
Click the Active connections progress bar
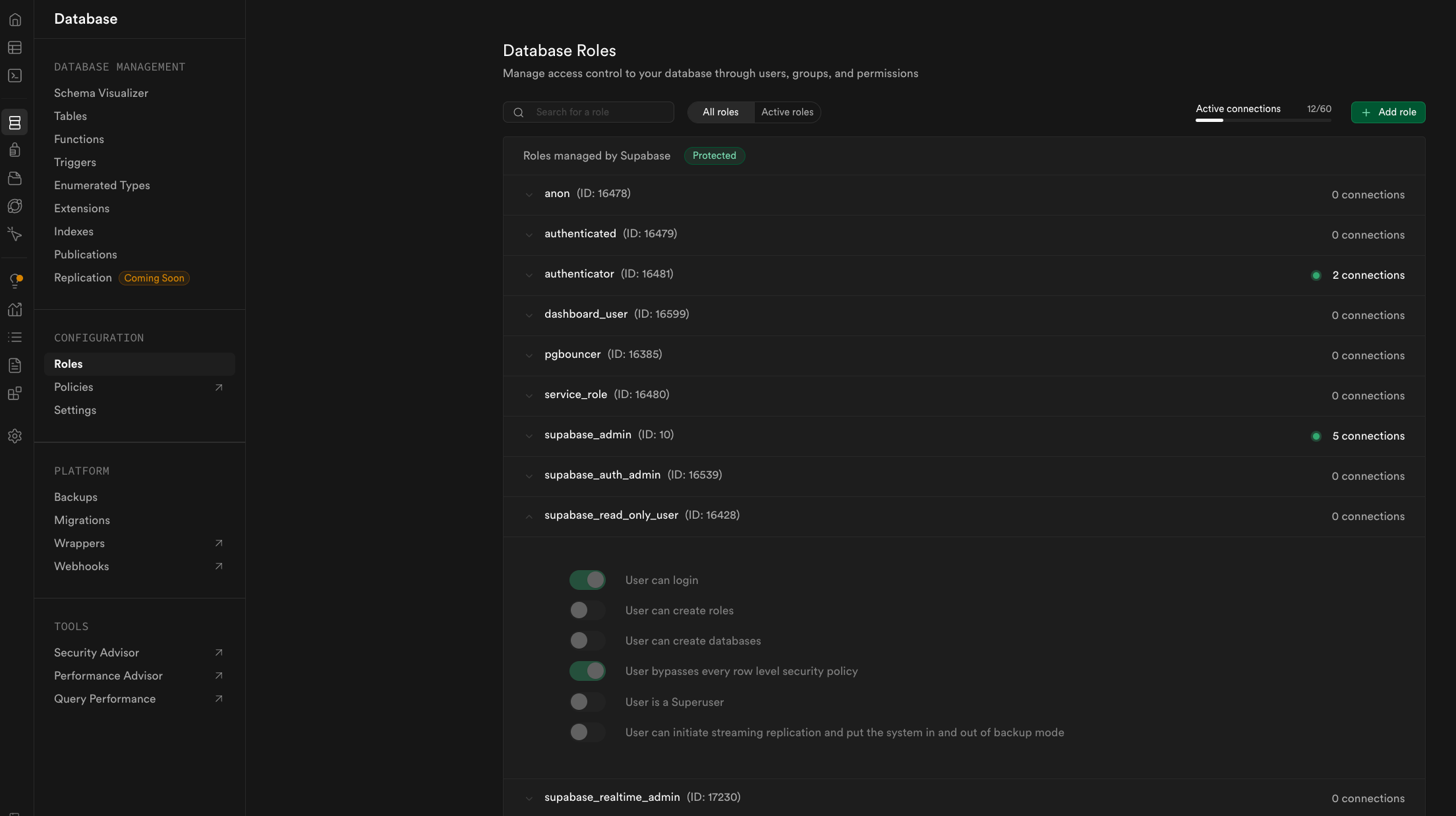tap(1263, 120)
